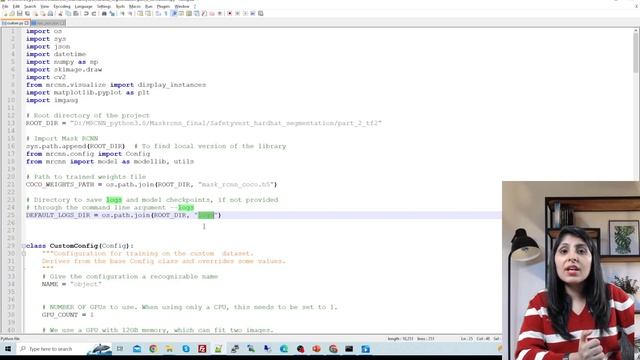Open the View menu
Screen dimensions: 640x360
(x=45, y=7)
